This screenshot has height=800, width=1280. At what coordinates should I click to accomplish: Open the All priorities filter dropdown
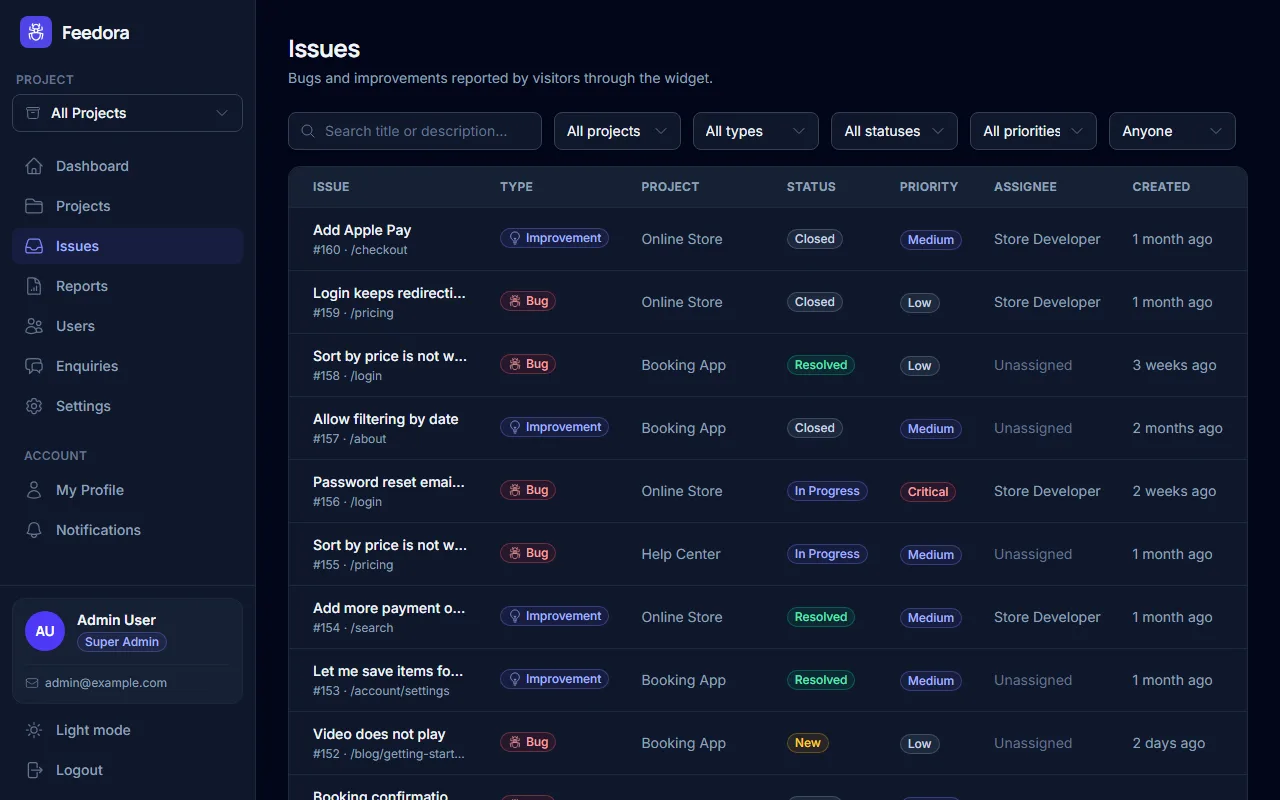[1033, 131]
